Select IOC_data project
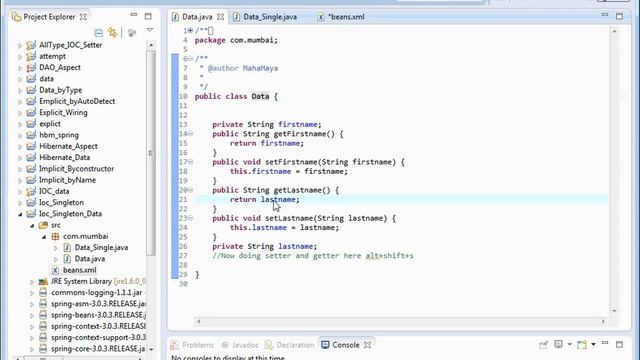Image resolution: width=640 pixels, height=360 pixels. (54, 191)
